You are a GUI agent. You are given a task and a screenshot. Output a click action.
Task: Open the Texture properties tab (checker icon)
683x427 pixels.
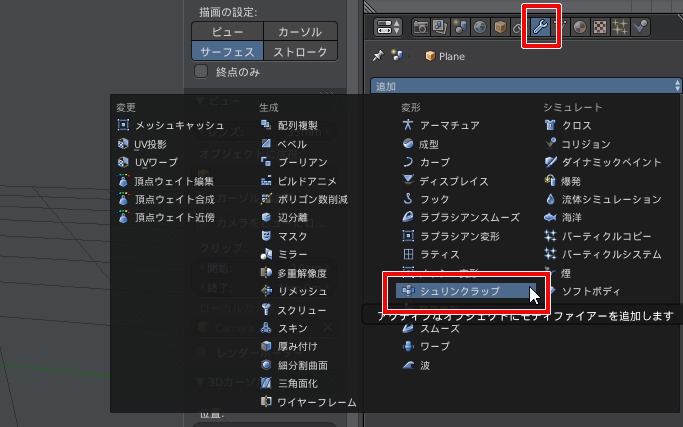point(600,27)
